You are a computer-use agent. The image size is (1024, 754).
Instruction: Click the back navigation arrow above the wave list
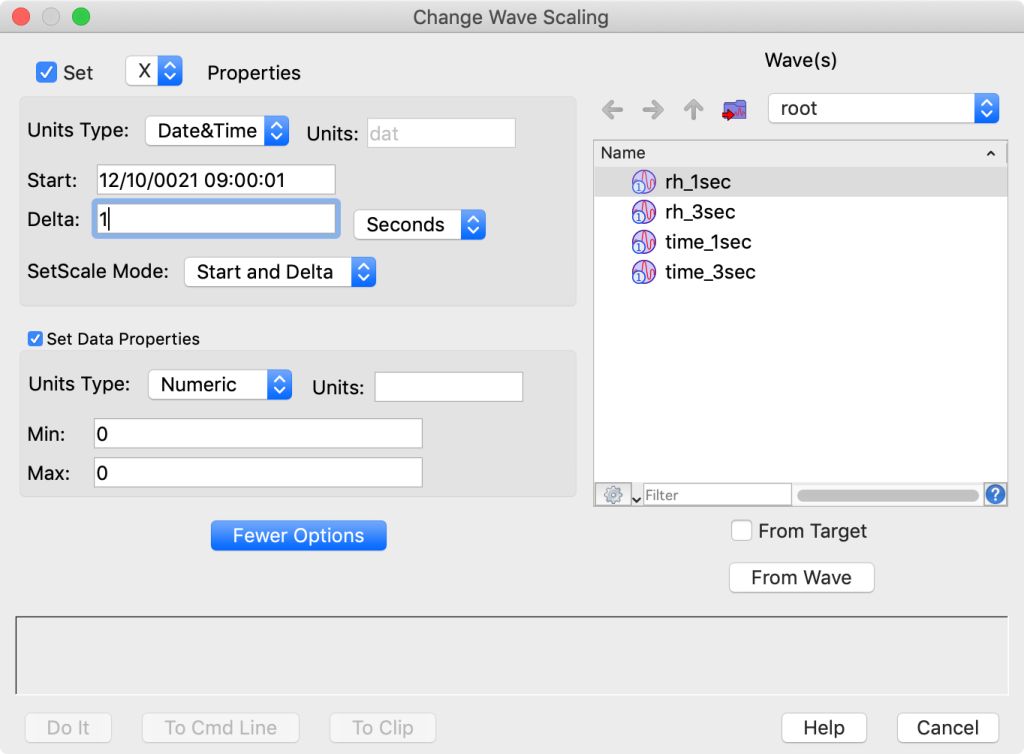[612, 110]
